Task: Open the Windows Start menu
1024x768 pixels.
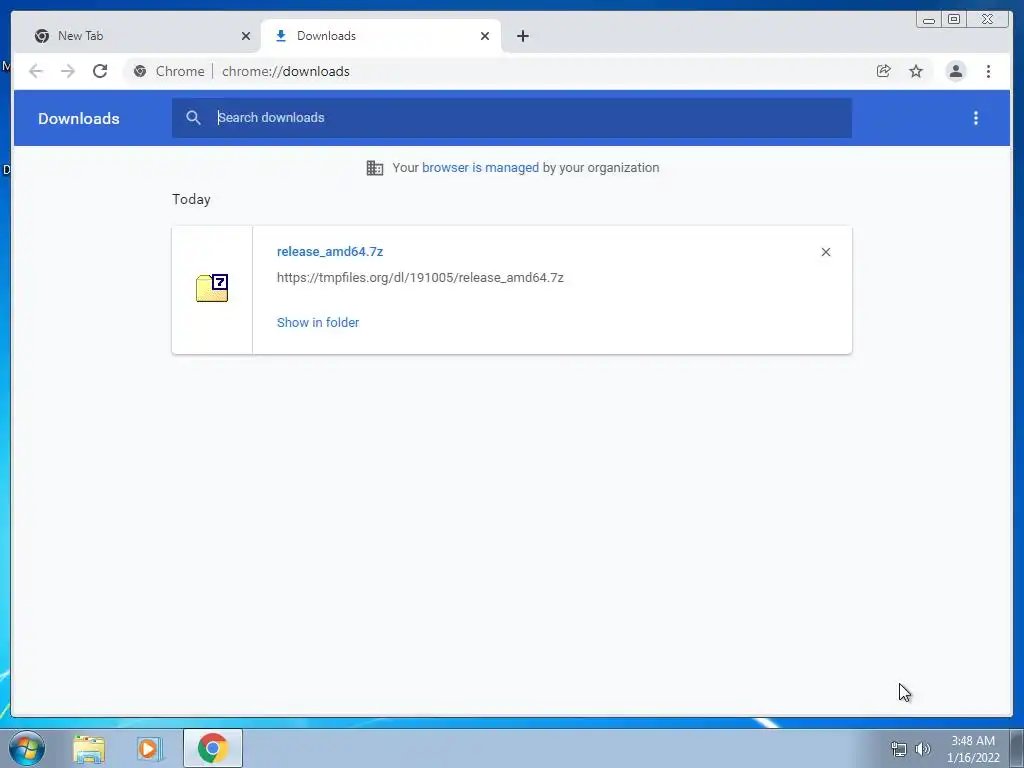Action: [27, 748]
